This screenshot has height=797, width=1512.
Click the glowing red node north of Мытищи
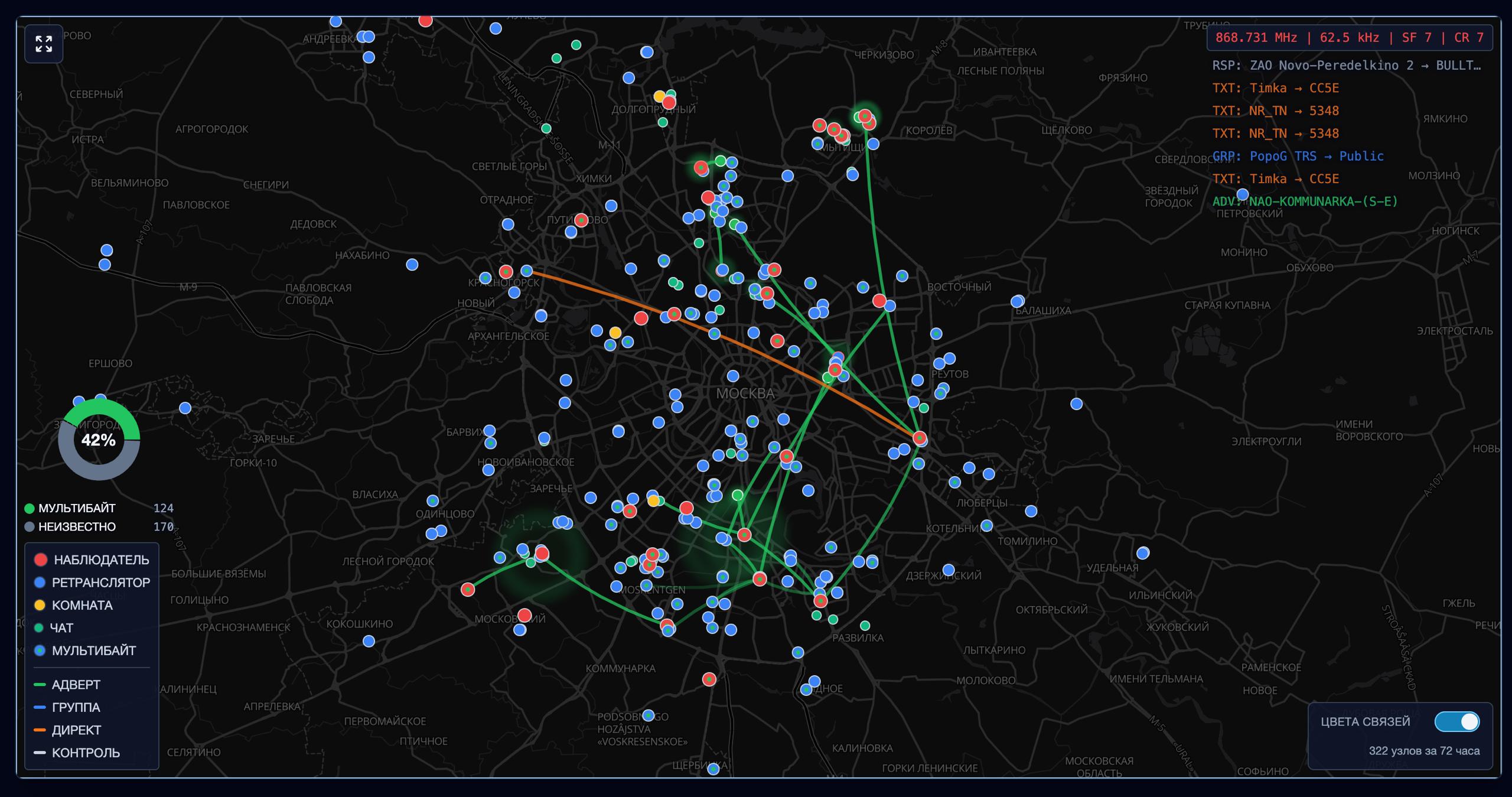(865, 116)
